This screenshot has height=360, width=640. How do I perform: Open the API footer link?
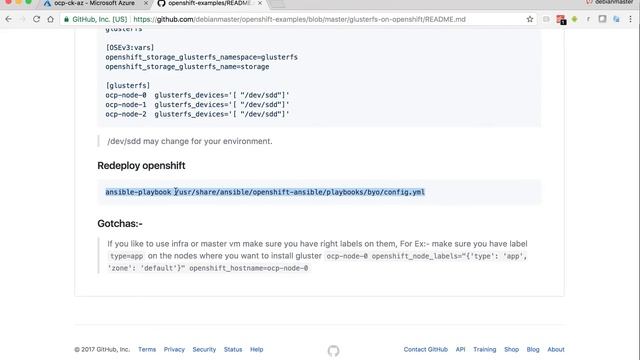460,349
